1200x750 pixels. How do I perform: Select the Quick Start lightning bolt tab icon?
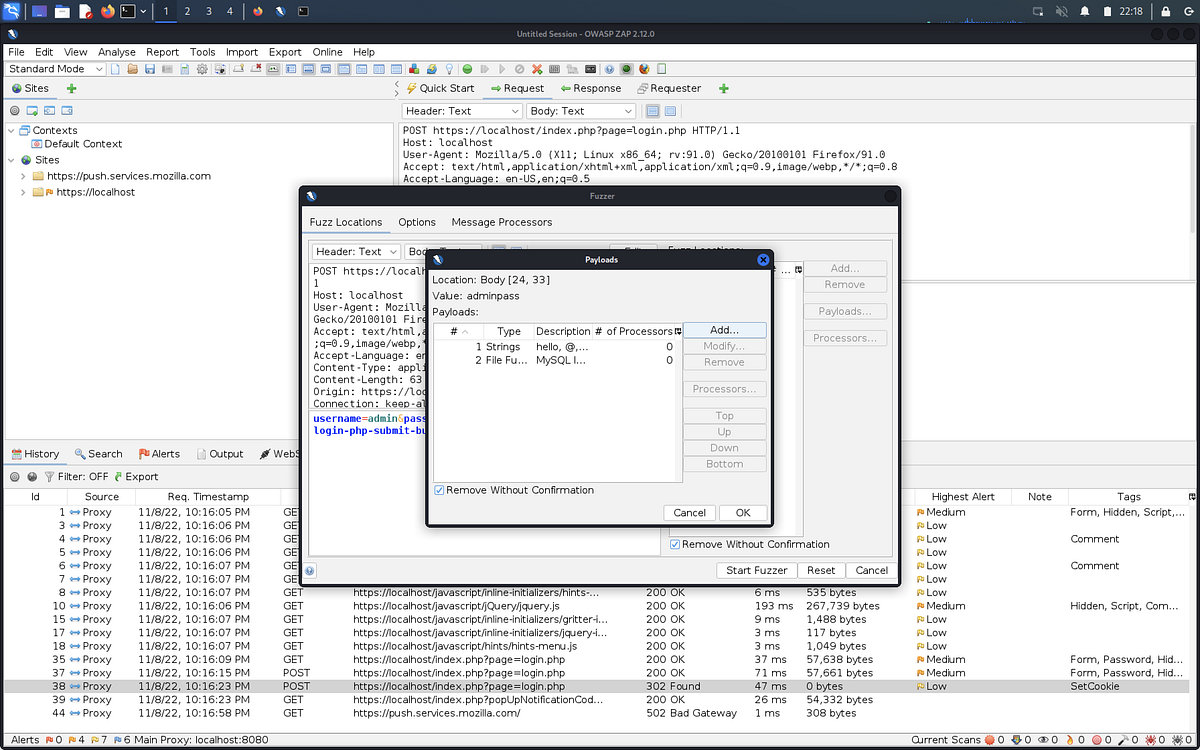(x=411, y=88)
